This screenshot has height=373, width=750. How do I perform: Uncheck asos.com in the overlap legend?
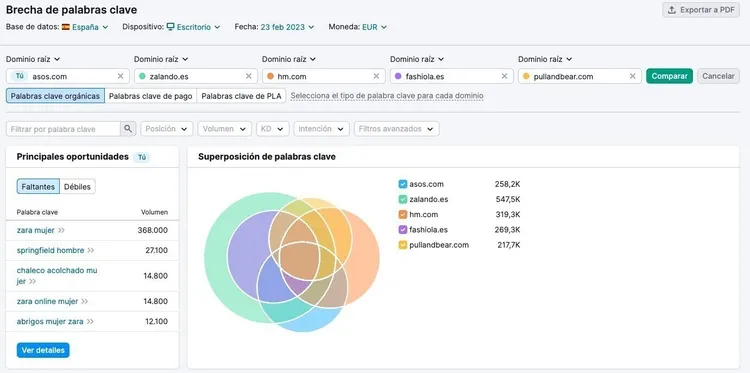pos(403,184)
